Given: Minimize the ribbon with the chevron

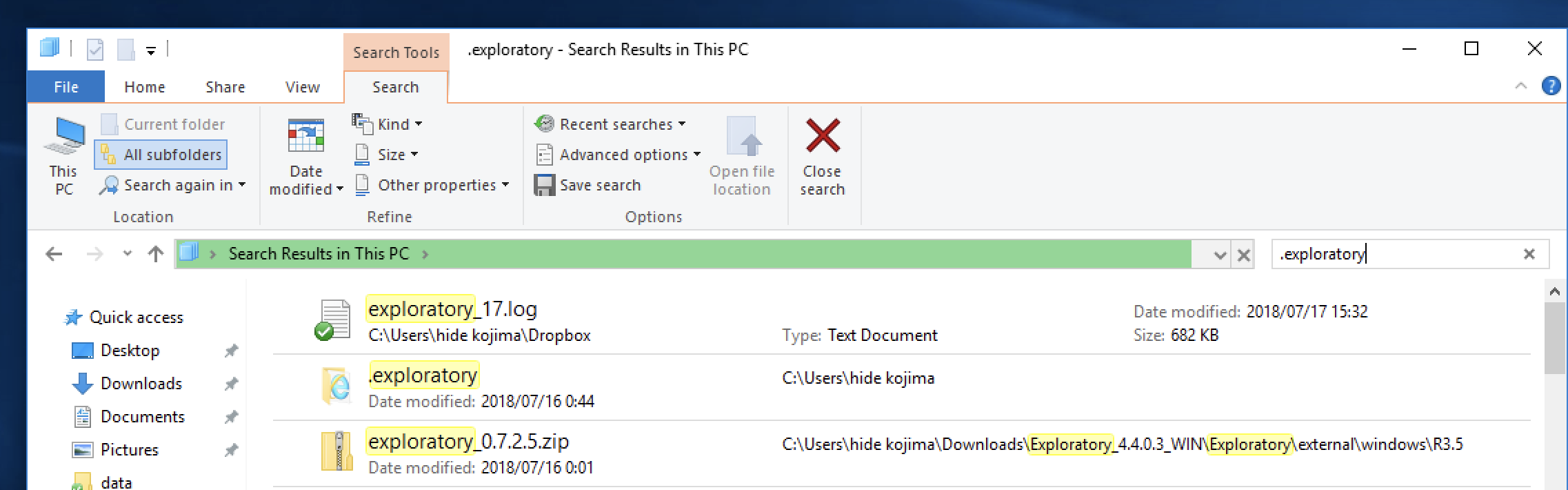Looking at the screenshot, I should tap(1520, 86).
